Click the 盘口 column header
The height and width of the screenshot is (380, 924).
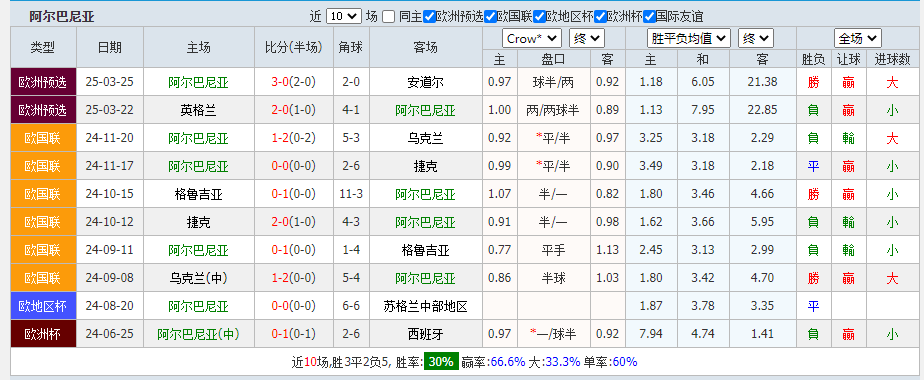tap(553, 60)
